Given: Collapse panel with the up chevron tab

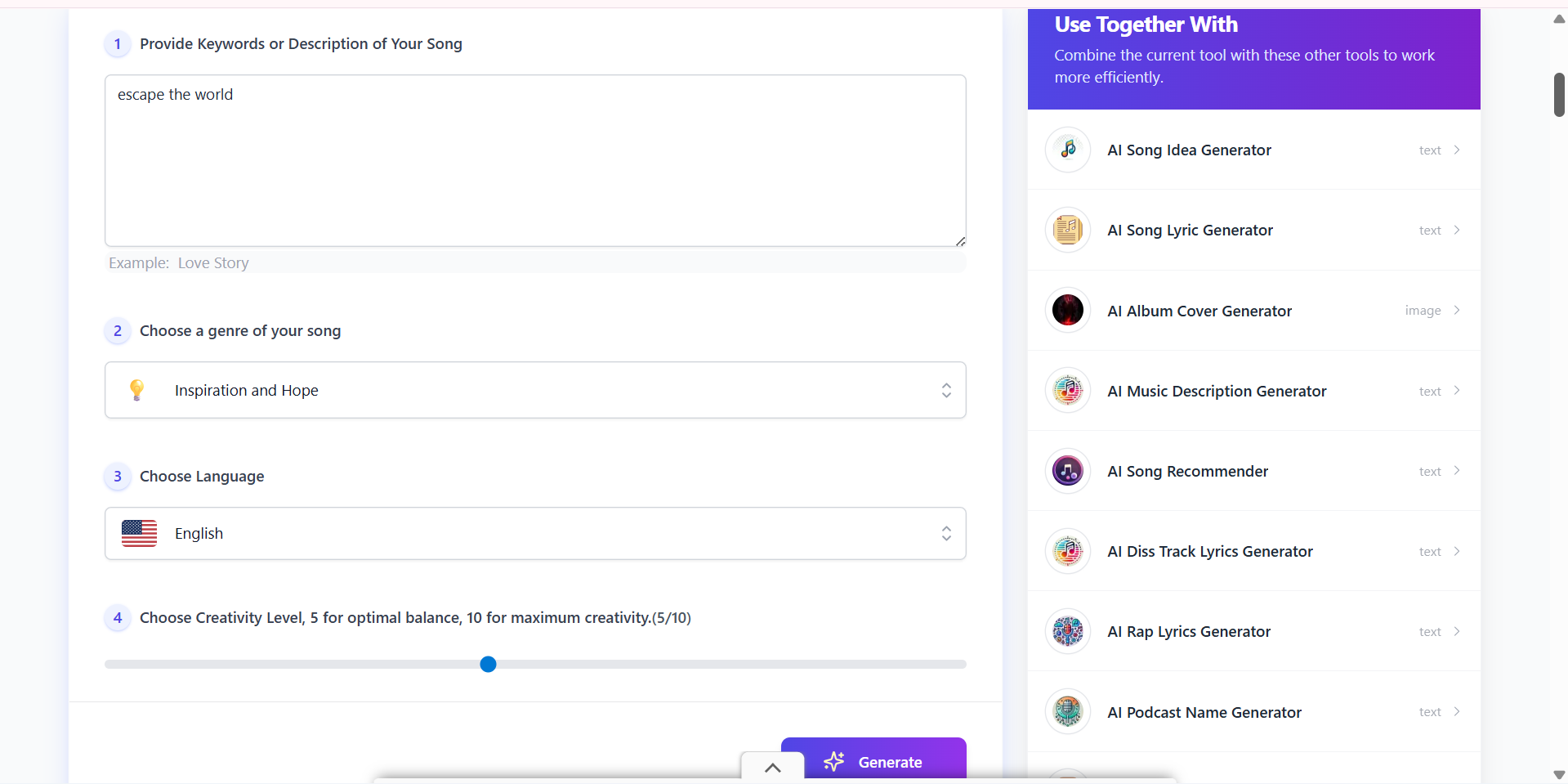Looking at the screenshot, I should tap(772, 768).
